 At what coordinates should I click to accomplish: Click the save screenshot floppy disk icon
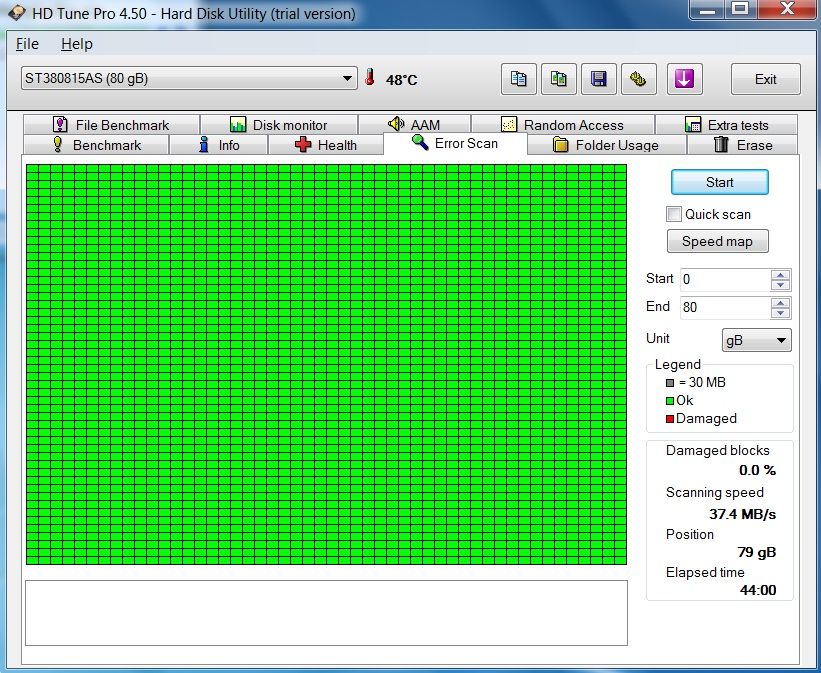coord(598,79)
